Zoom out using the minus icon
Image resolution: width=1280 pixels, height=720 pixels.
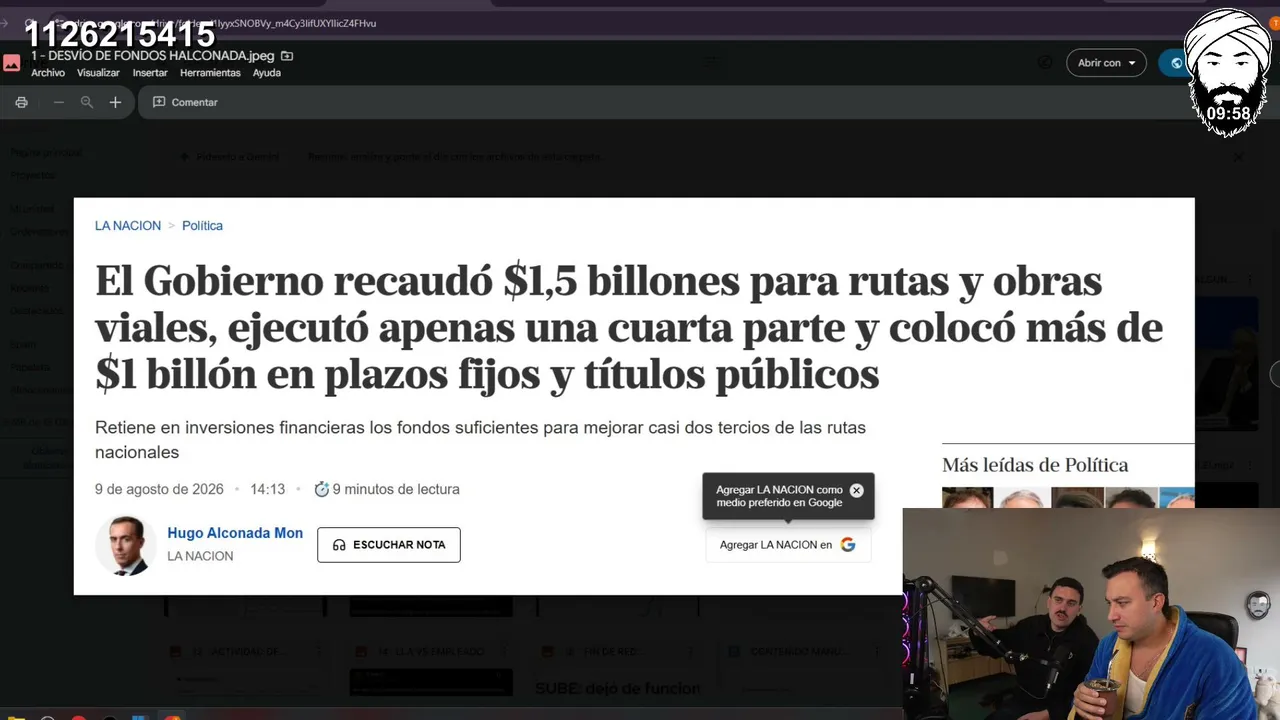[x=59, y=102]
